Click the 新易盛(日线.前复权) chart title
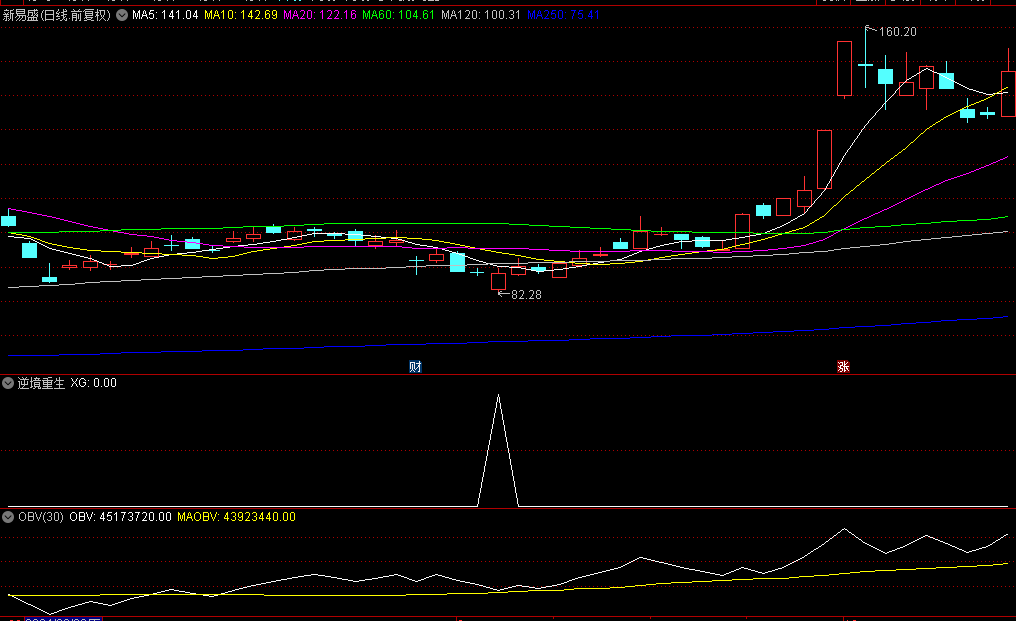Screen dimensions: 1016x621 [x=57, y=15]
